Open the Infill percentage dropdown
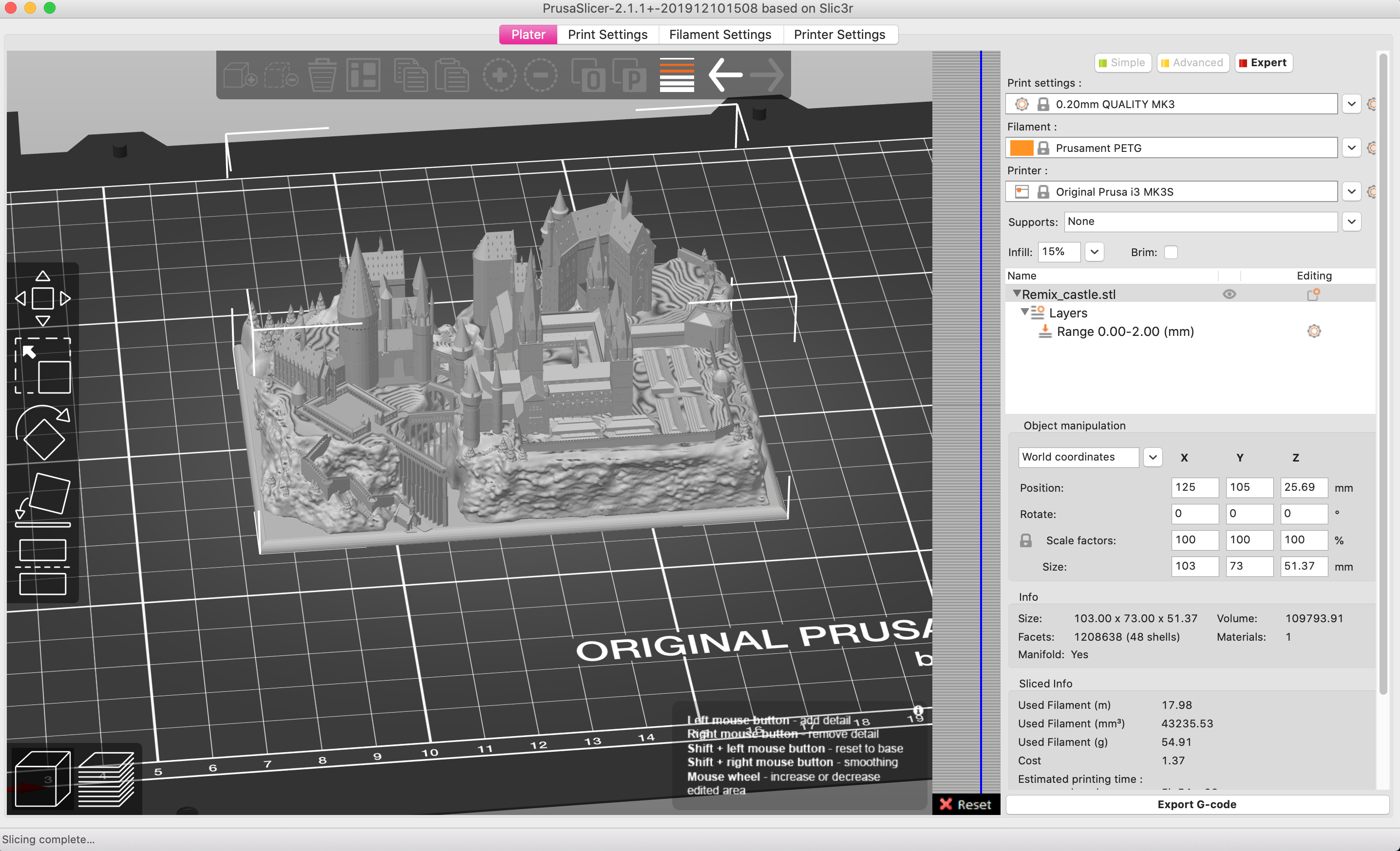The width and height of the screenshot is (1400, 851). [x=1094, y=252]
